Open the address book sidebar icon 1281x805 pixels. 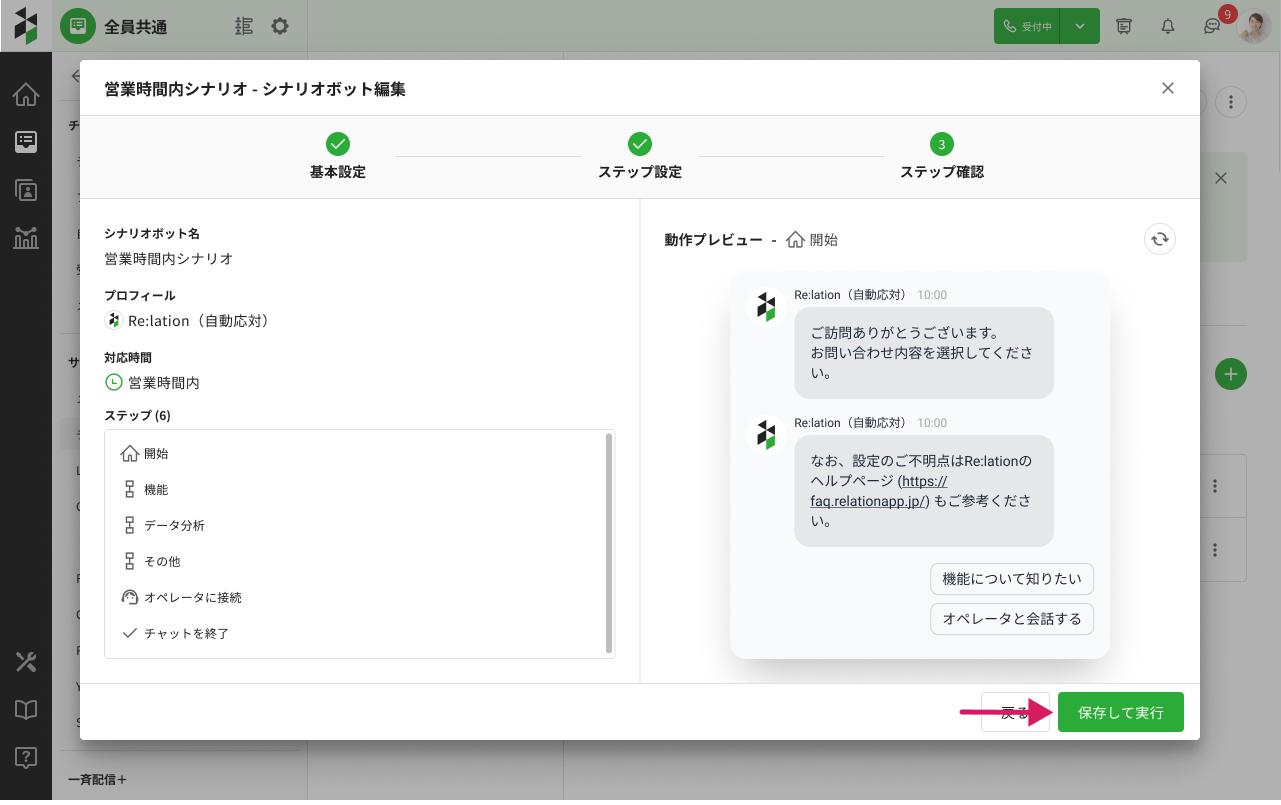click(26, 190)
